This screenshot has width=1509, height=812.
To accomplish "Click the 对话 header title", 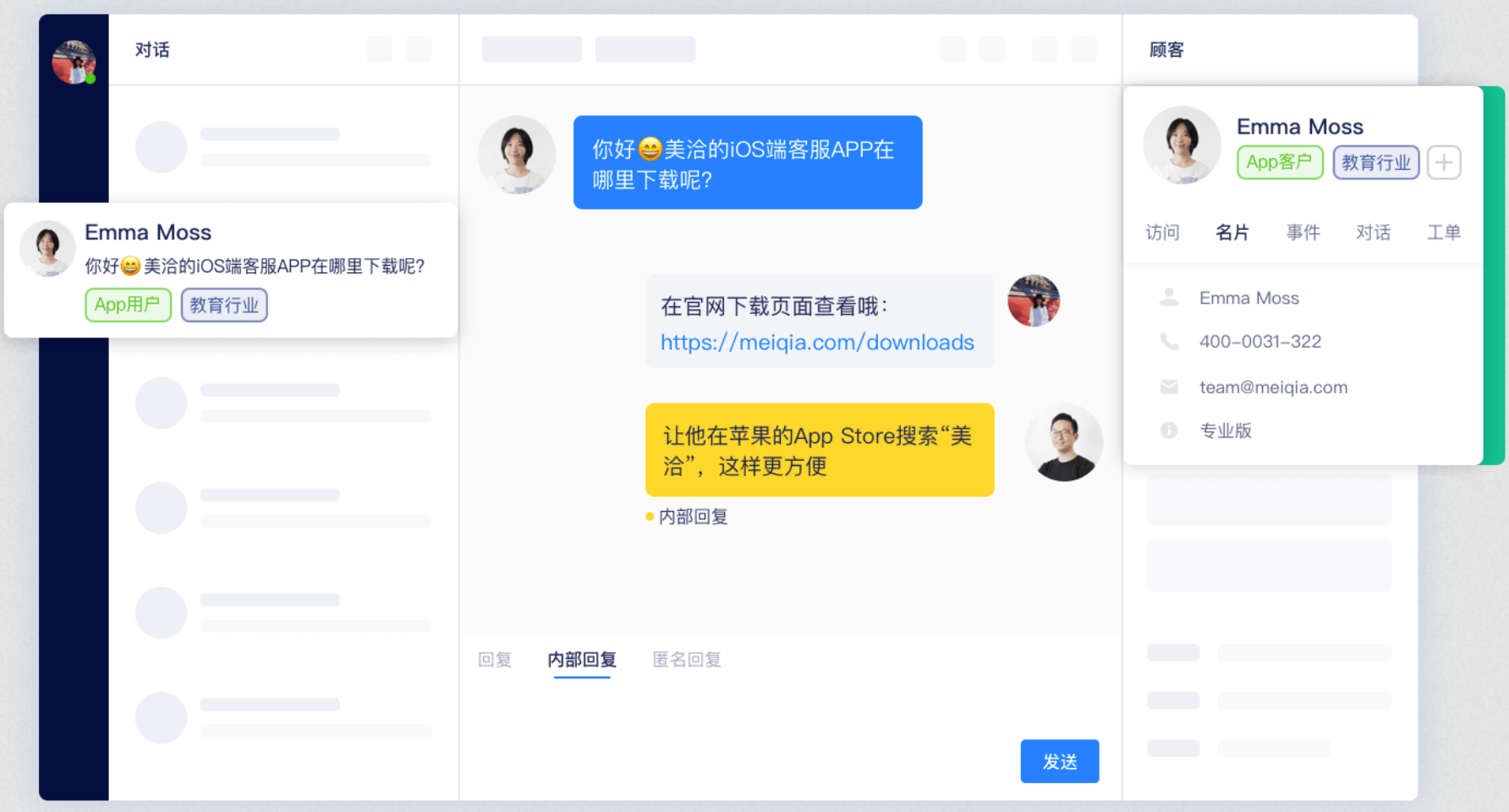I will (x=152, y=50).
